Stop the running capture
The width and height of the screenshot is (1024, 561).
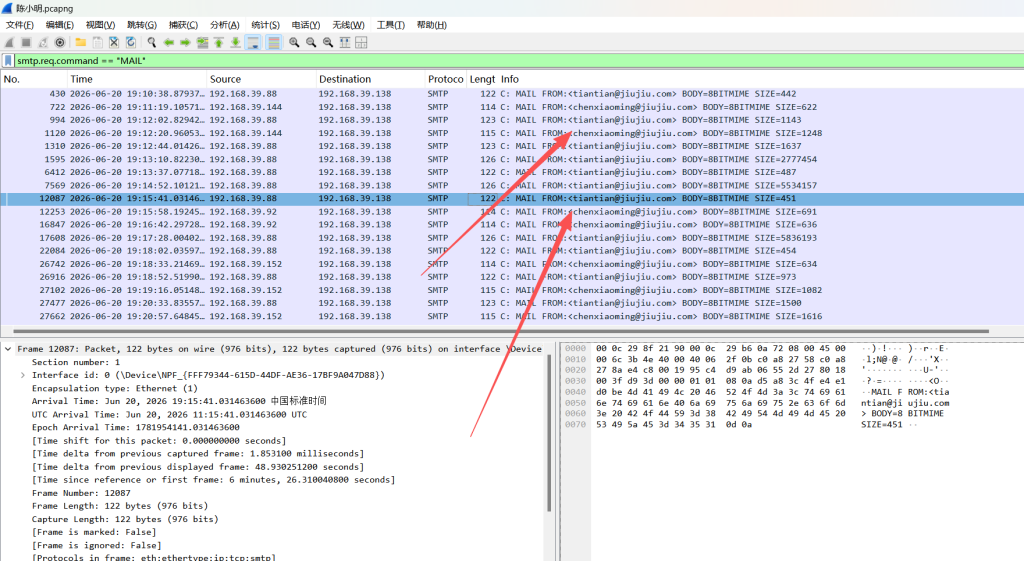(x=26, y=42)
